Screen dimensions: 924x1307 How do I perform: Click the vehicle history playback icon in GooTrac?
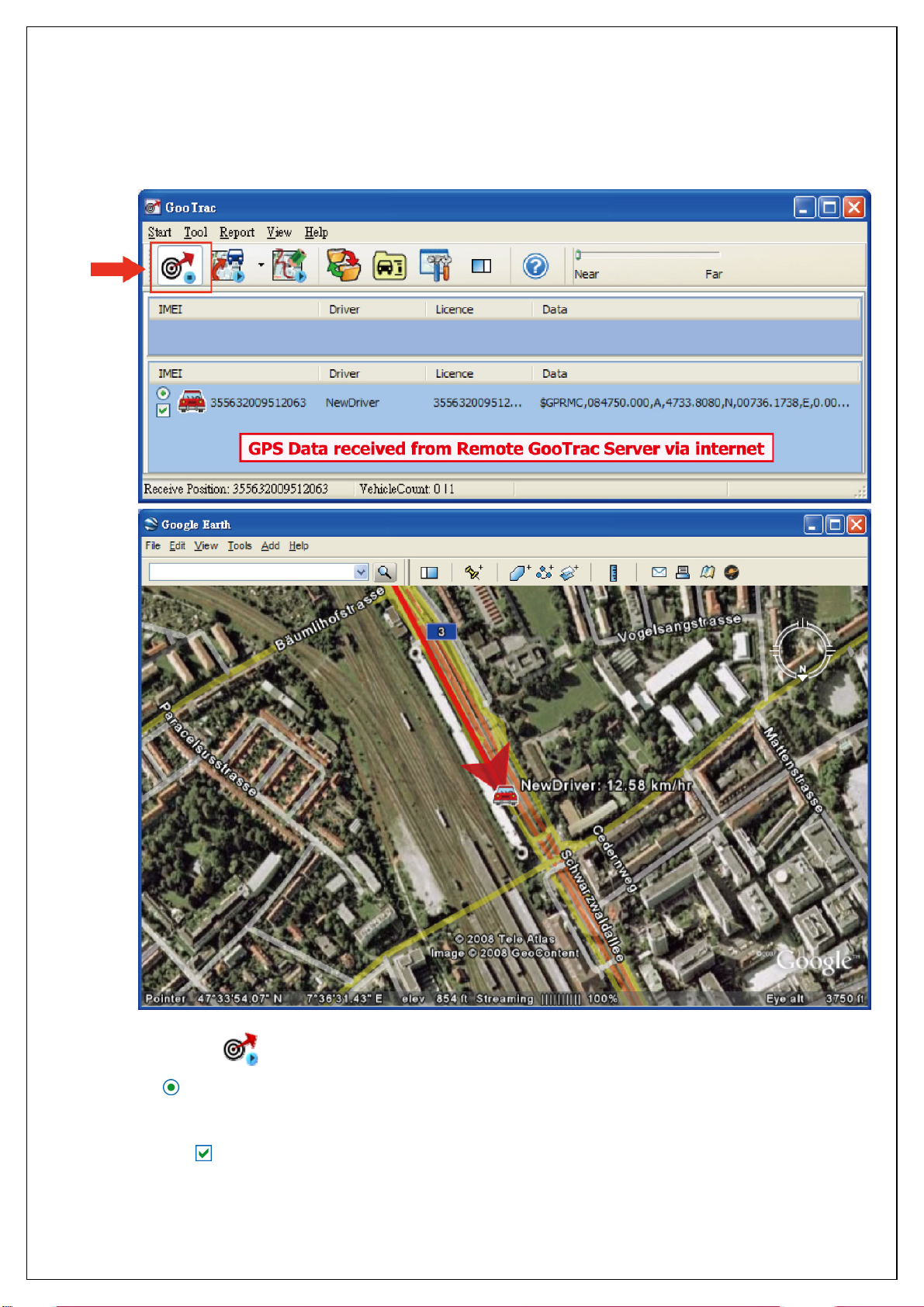[x=229, y=266]
